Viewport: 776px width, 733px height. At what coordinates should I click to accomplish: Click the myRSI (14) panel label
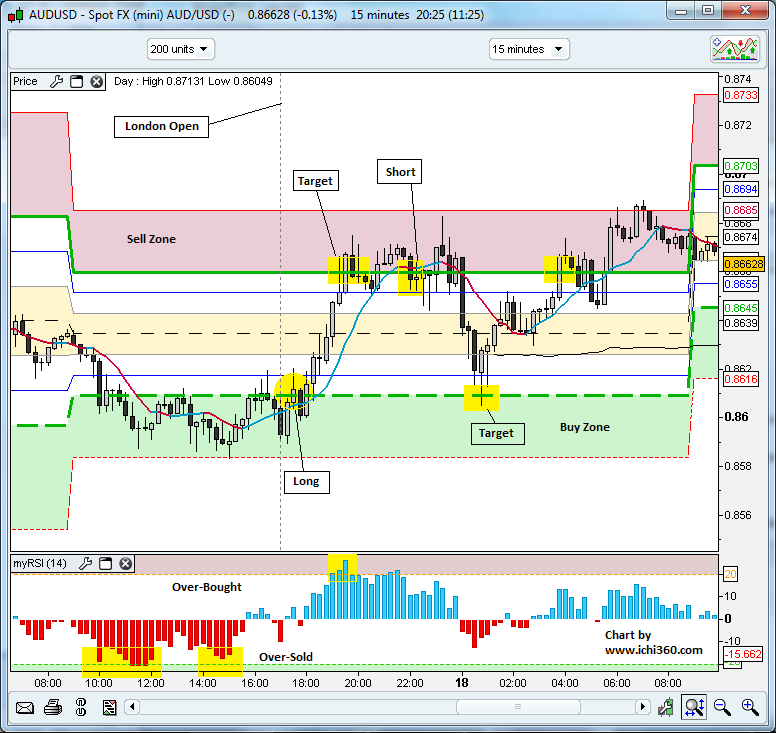40,564
